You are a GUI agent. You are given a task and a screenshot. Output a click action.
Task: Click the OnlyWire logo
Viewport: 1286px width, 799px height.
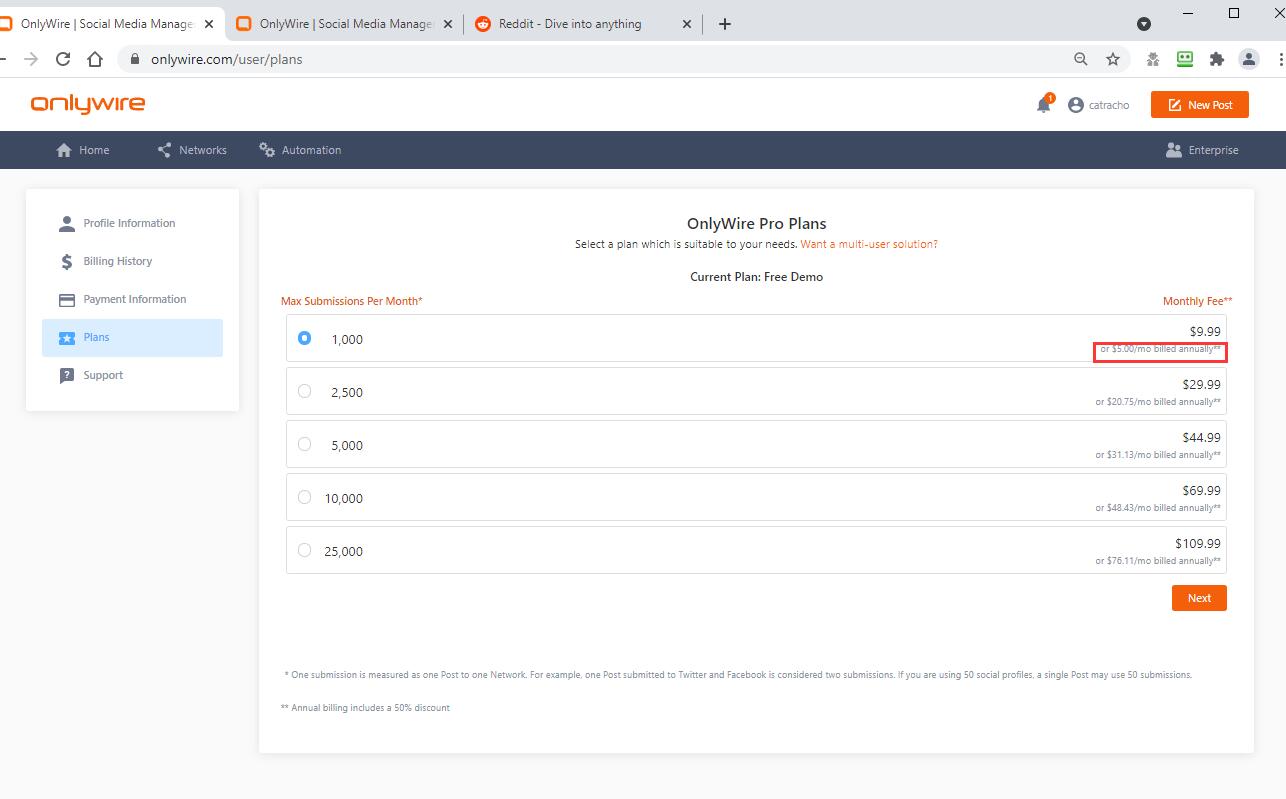tap(88, 105)
